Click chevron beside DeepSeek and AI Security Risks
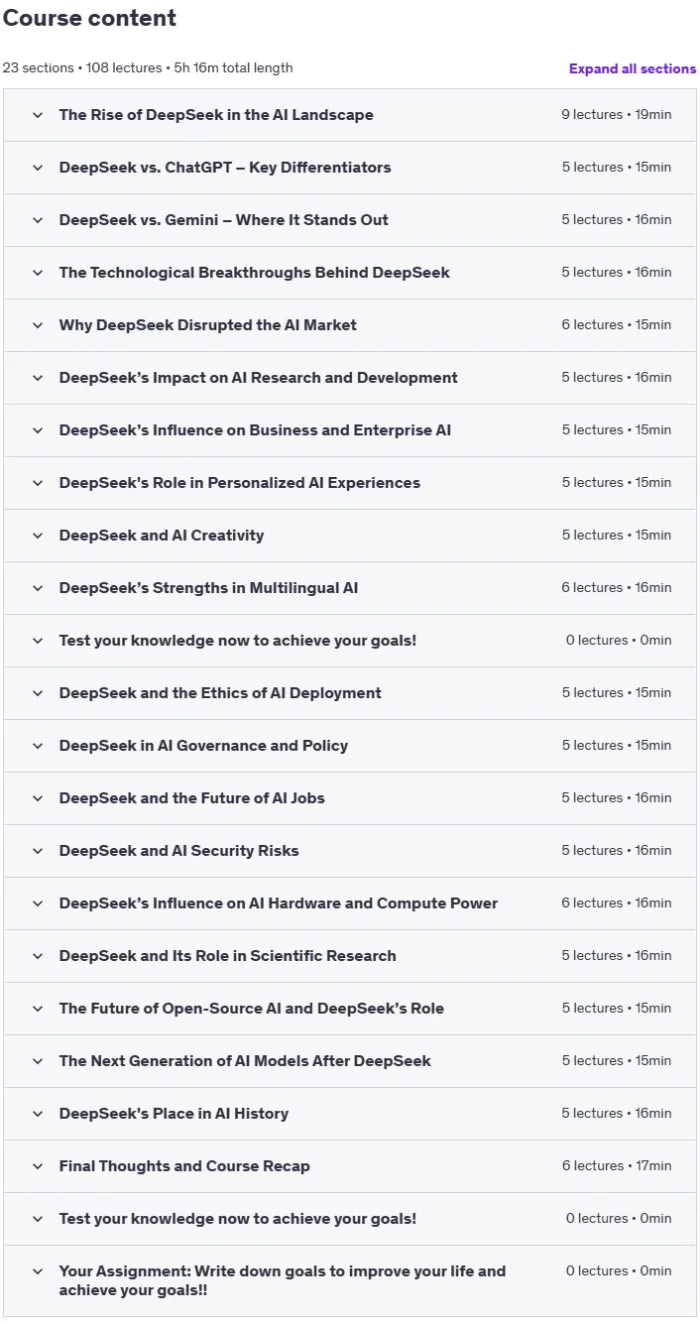This screenshot has width=700, height=1323. pyautogui.click(x=38, y=851)
